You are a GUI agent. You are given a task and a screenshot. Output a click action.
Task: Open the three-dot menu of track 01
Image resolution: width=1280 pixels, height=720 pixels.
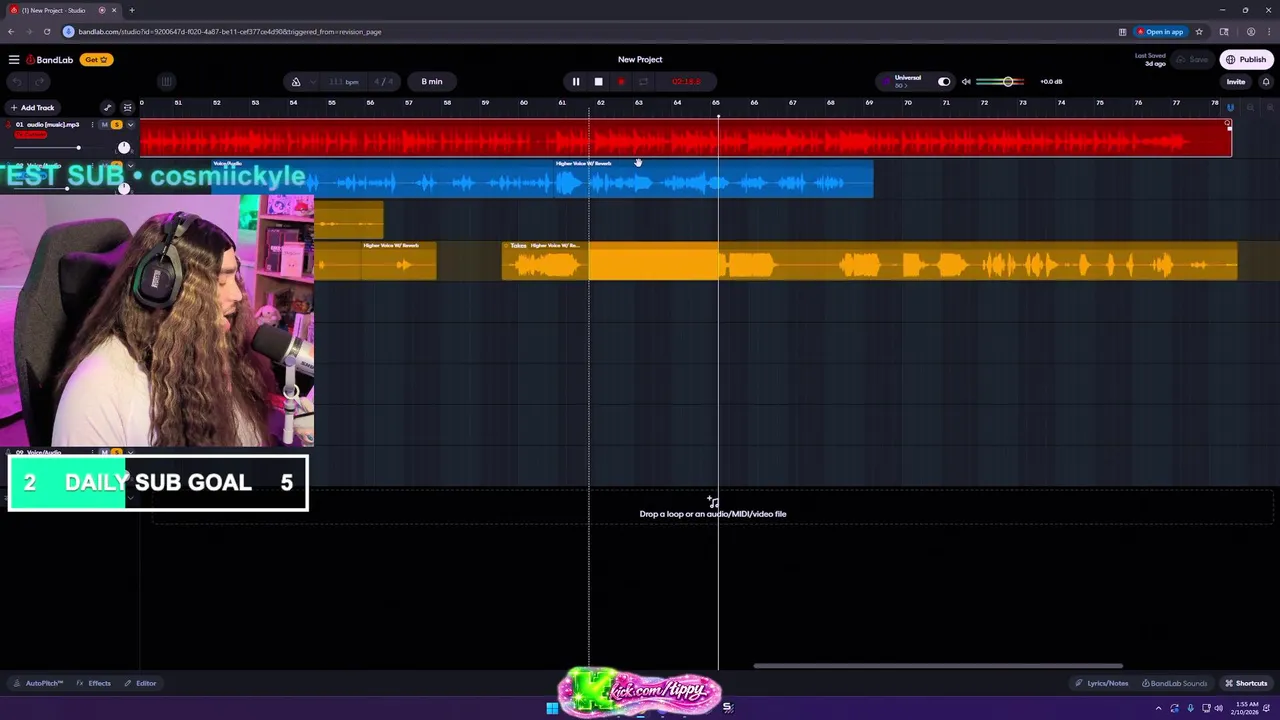tap(92, 125)
